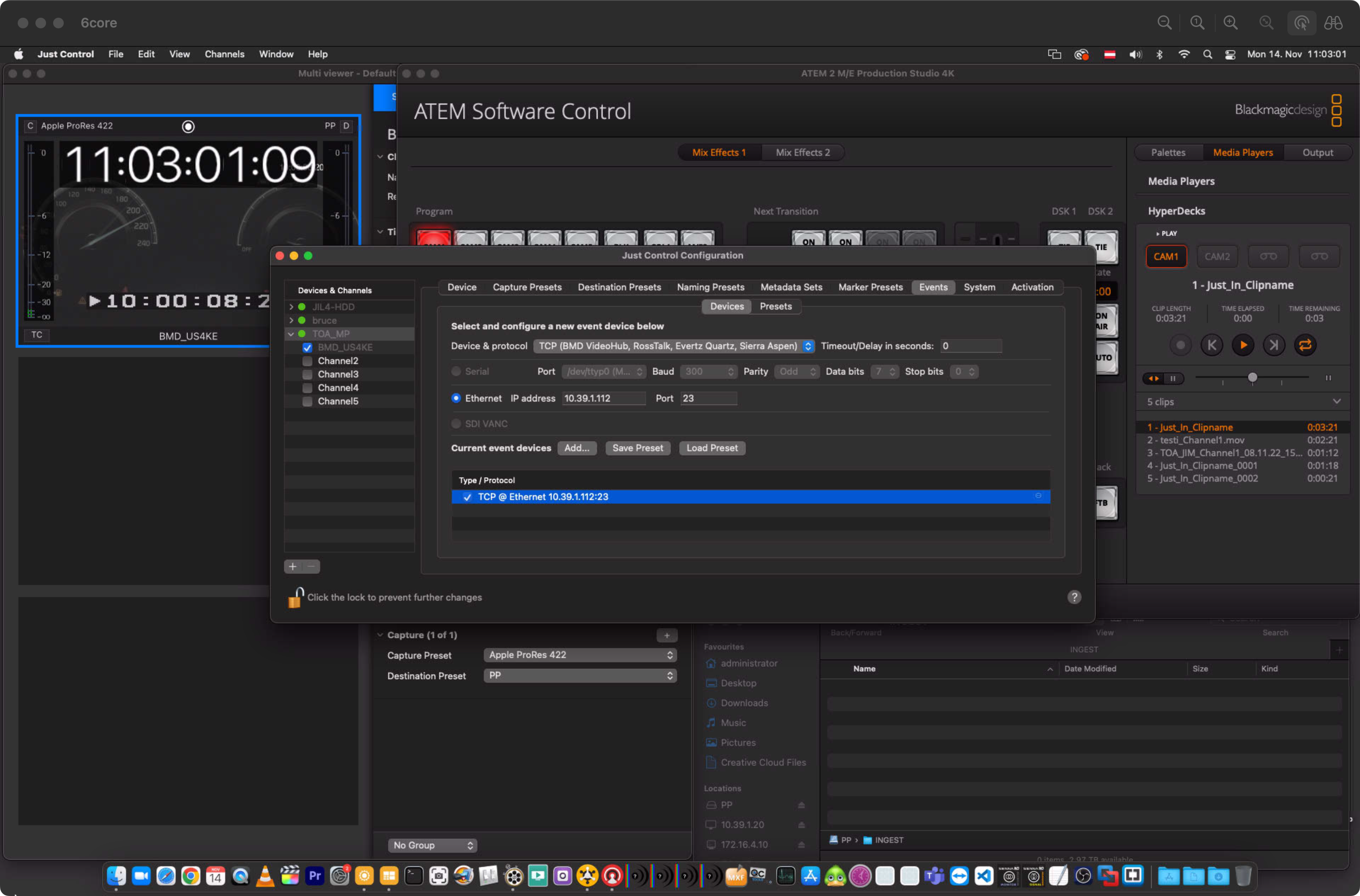Collapse the 5 clips list chevron

point(1337,401)
